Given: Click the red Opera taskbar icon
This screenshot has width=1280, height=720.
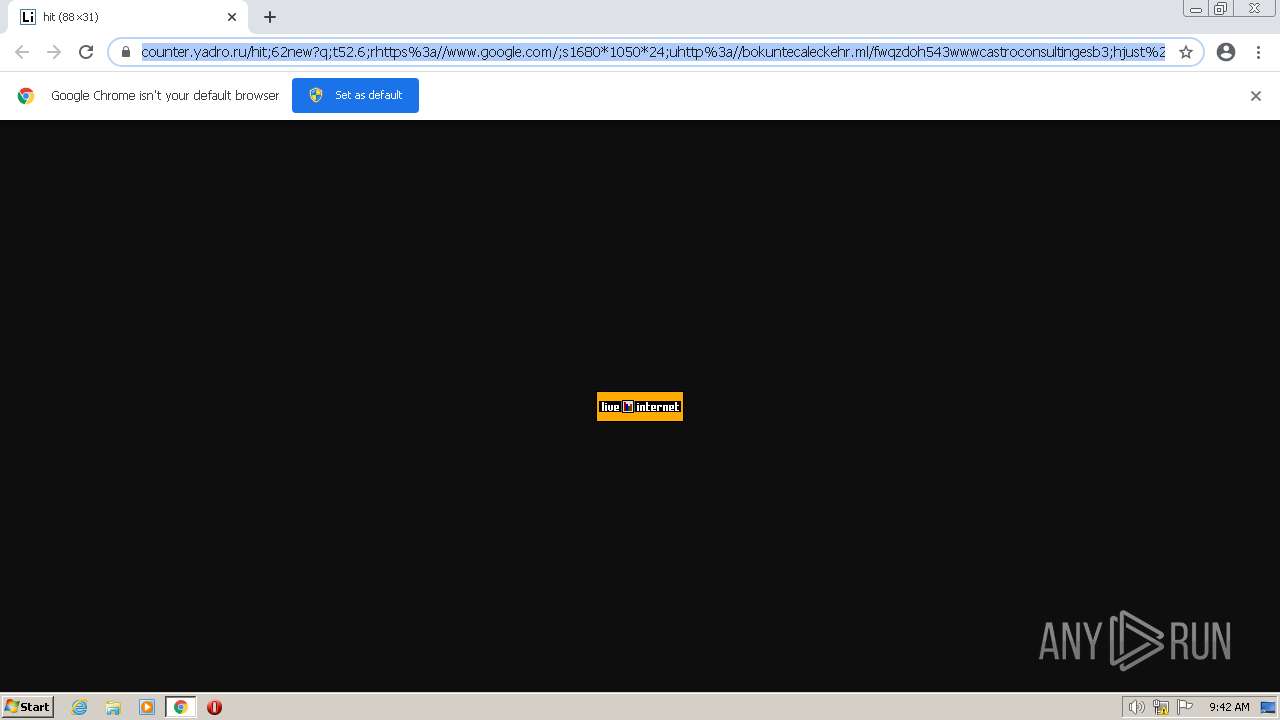Looking at the screenshot, I should coord(214,707).
